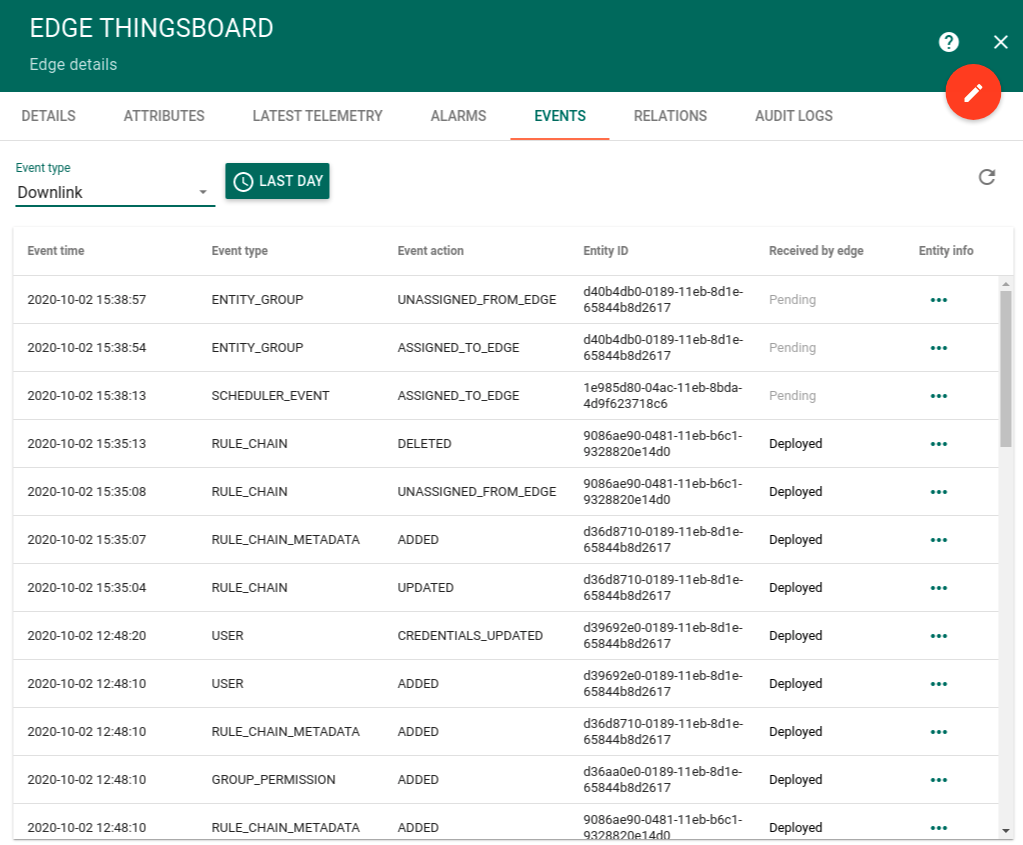Show entity info for SCHEDULER_EVENT row
1023x845 pixels.
point(938,396)
